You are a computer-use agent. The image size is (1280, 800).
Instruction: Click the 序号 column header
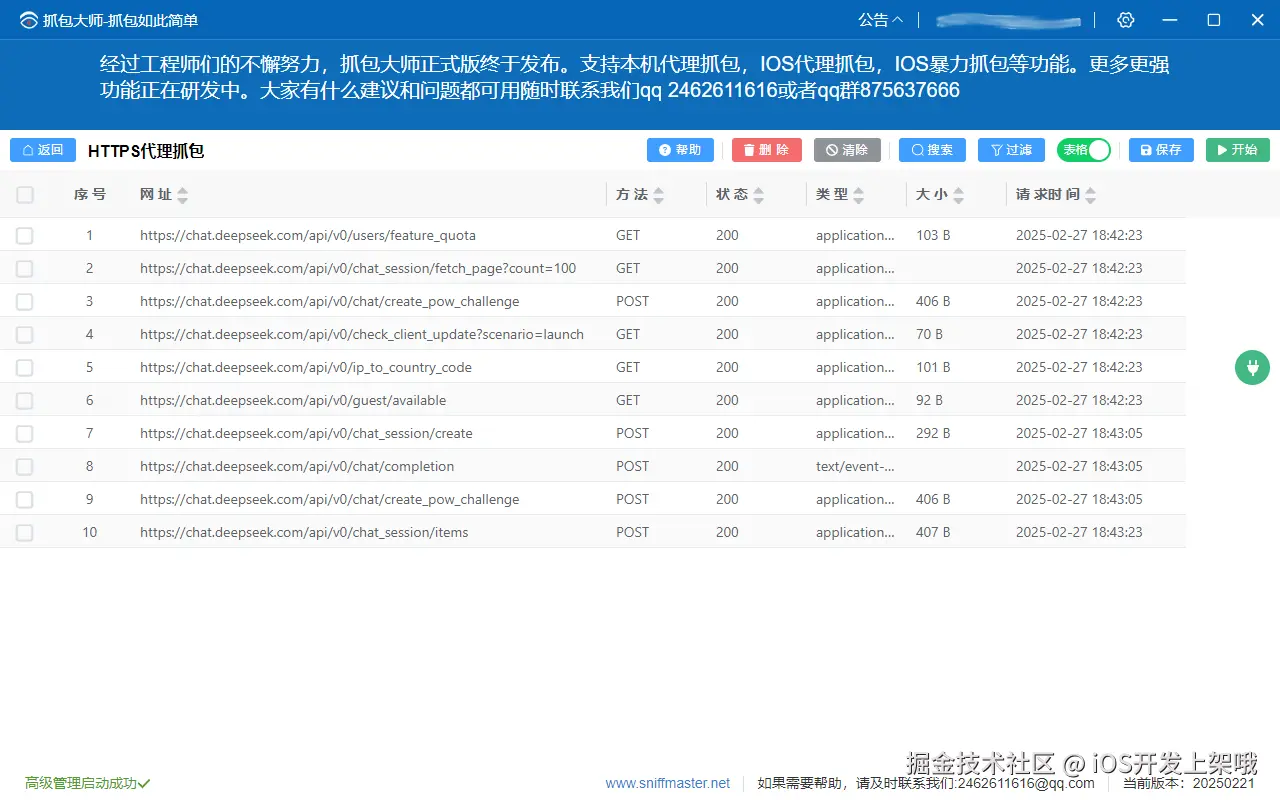click(x=89, y=195)
